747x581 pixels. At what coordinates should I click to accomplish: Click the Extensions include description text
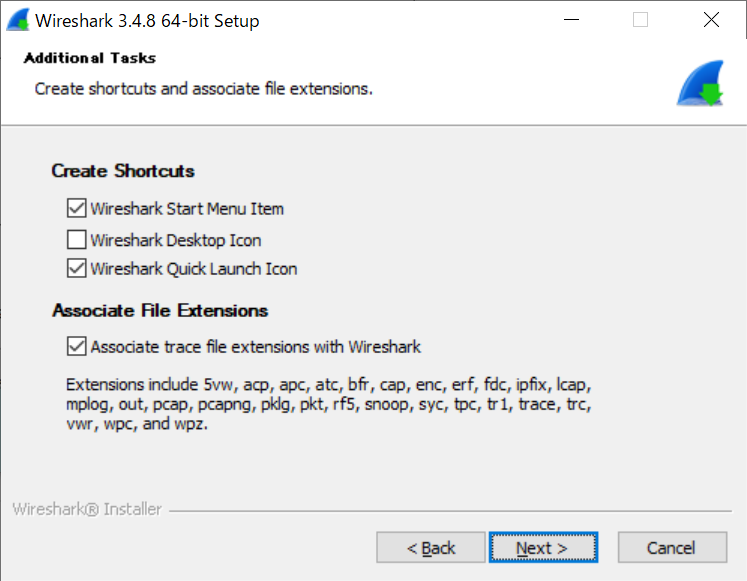coord(328,404)
